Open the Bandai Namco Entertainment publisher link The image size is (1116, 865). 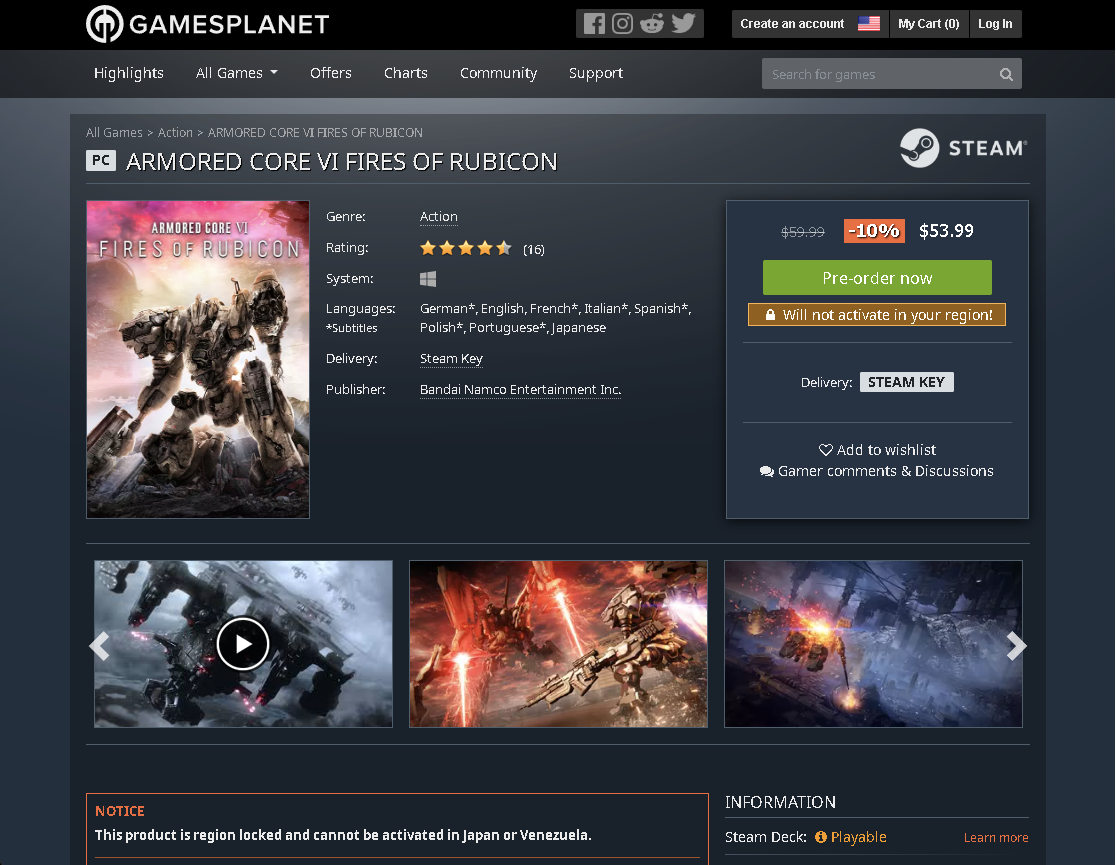click(x=520, y=389)
